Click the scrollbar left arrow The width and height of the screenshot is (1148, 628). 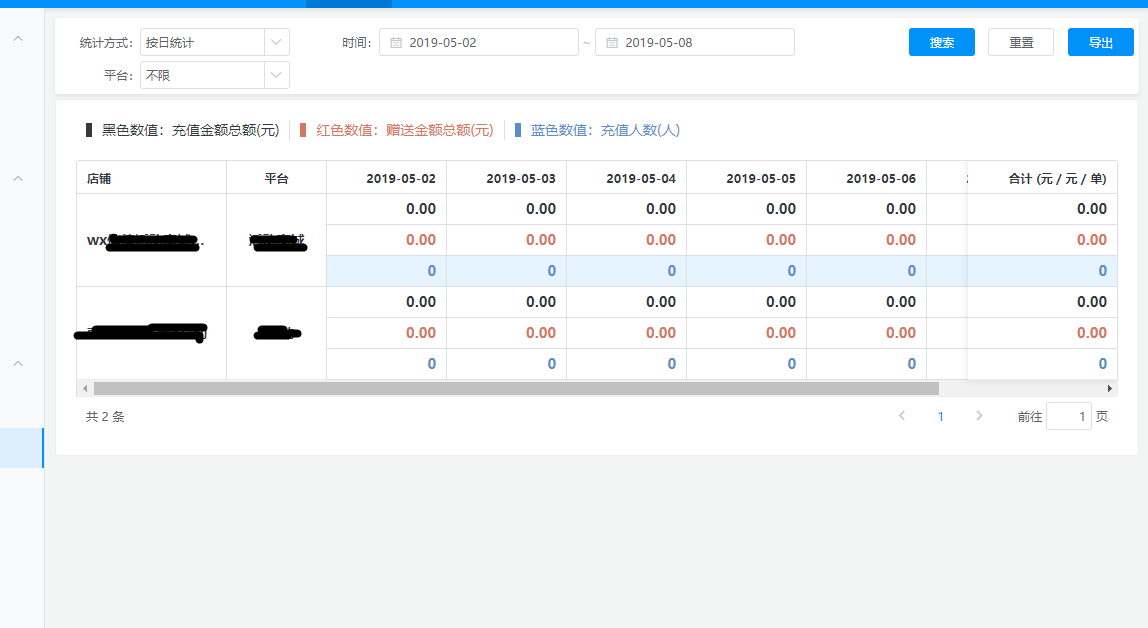pyautogui.click(x=85, y=389)
